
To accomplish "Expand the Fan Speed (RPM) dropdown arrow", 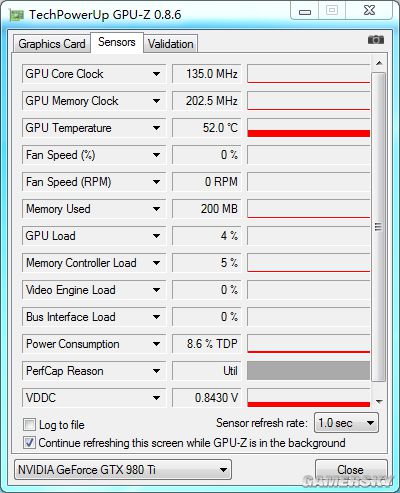I will click(156, 182).
